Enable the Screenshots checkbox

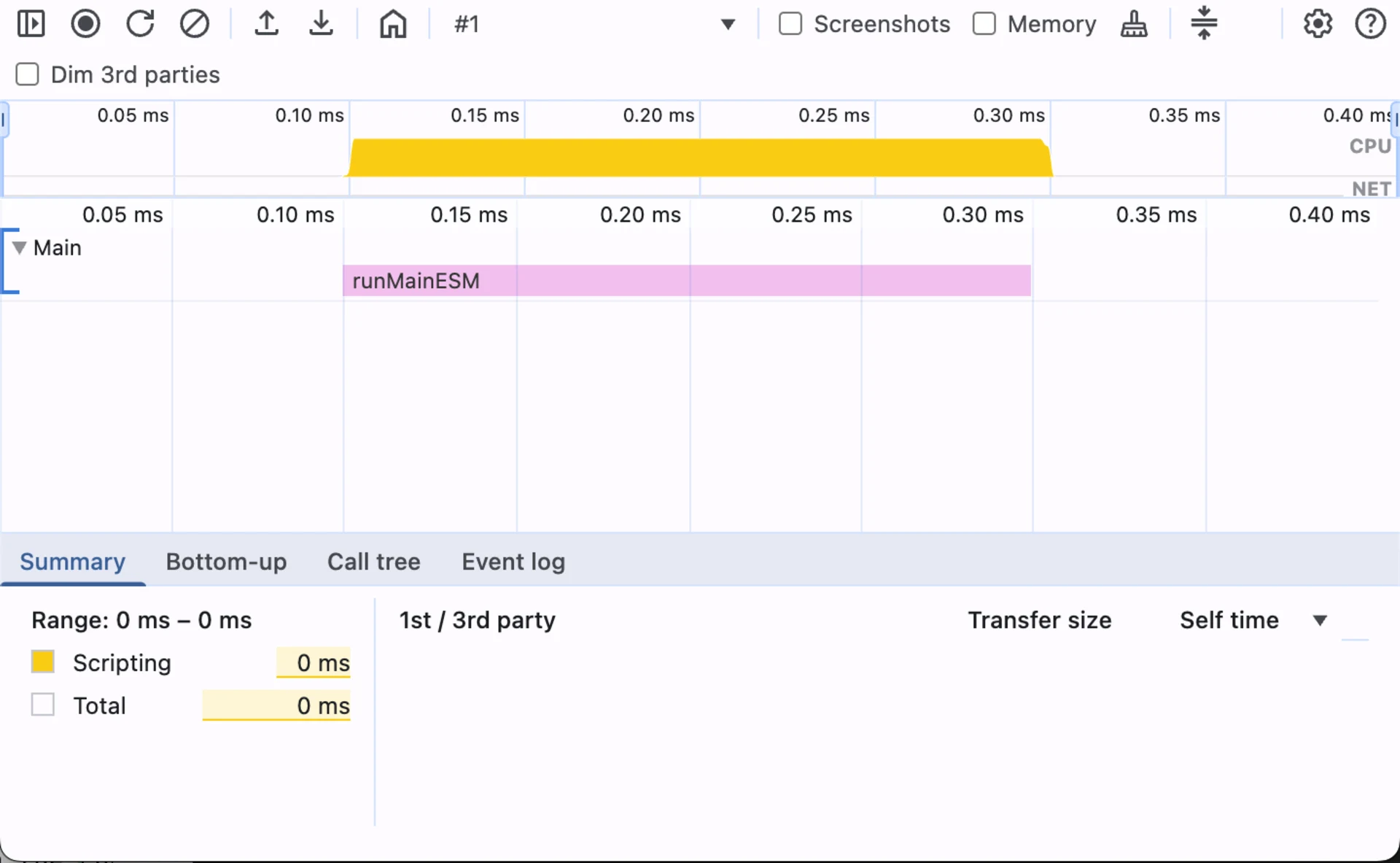point(790,24)
